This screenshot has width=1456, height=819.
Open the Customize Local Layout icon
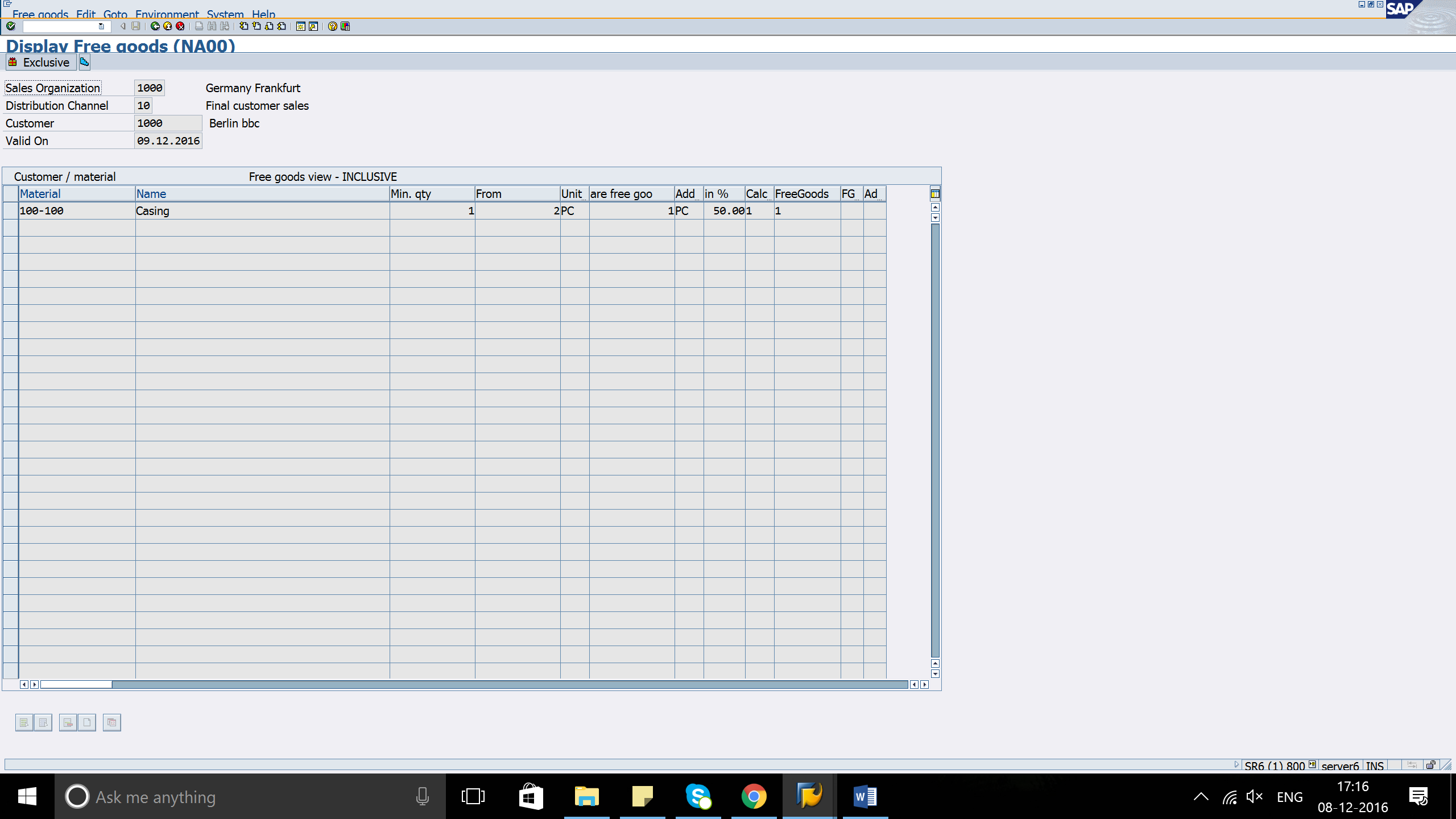(345, 26)
